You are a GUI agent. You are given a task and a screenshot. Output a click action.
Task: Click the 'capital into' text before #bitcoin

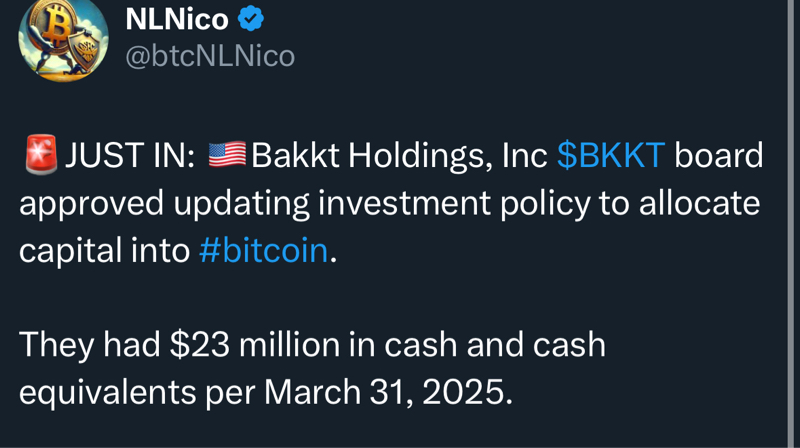105,250
